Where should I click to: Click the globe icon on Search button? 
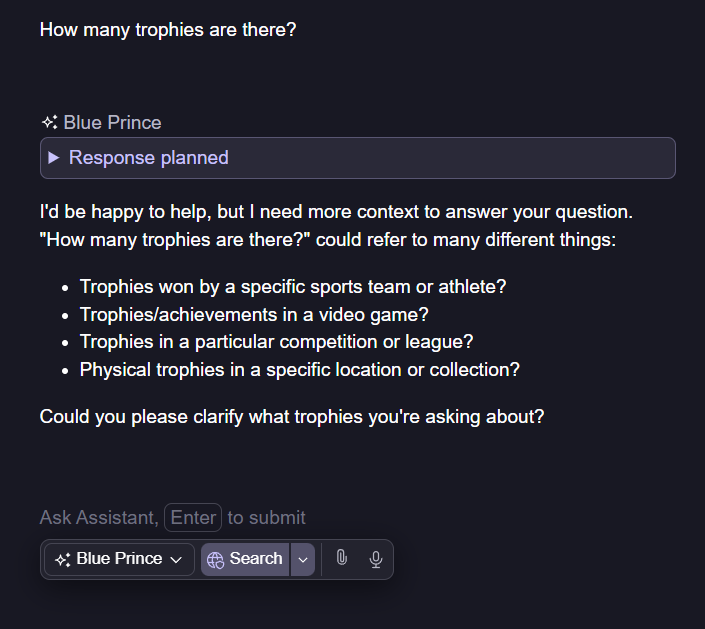pyautogui.click(x=215, y=560)
